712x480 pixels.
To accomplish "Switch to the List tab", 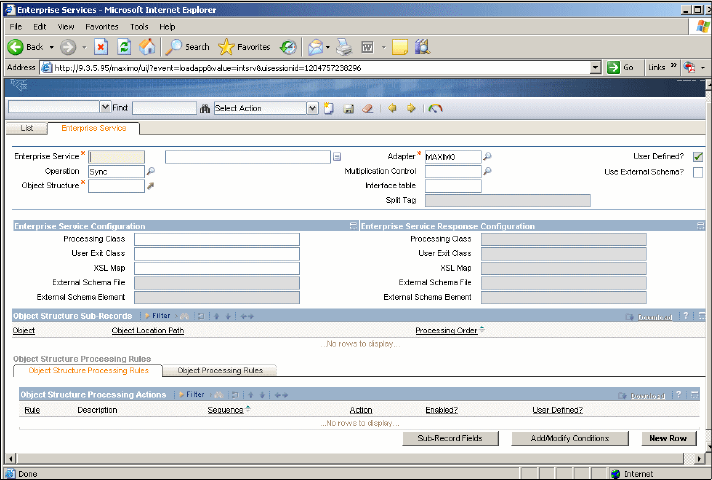I will [27, 128].
